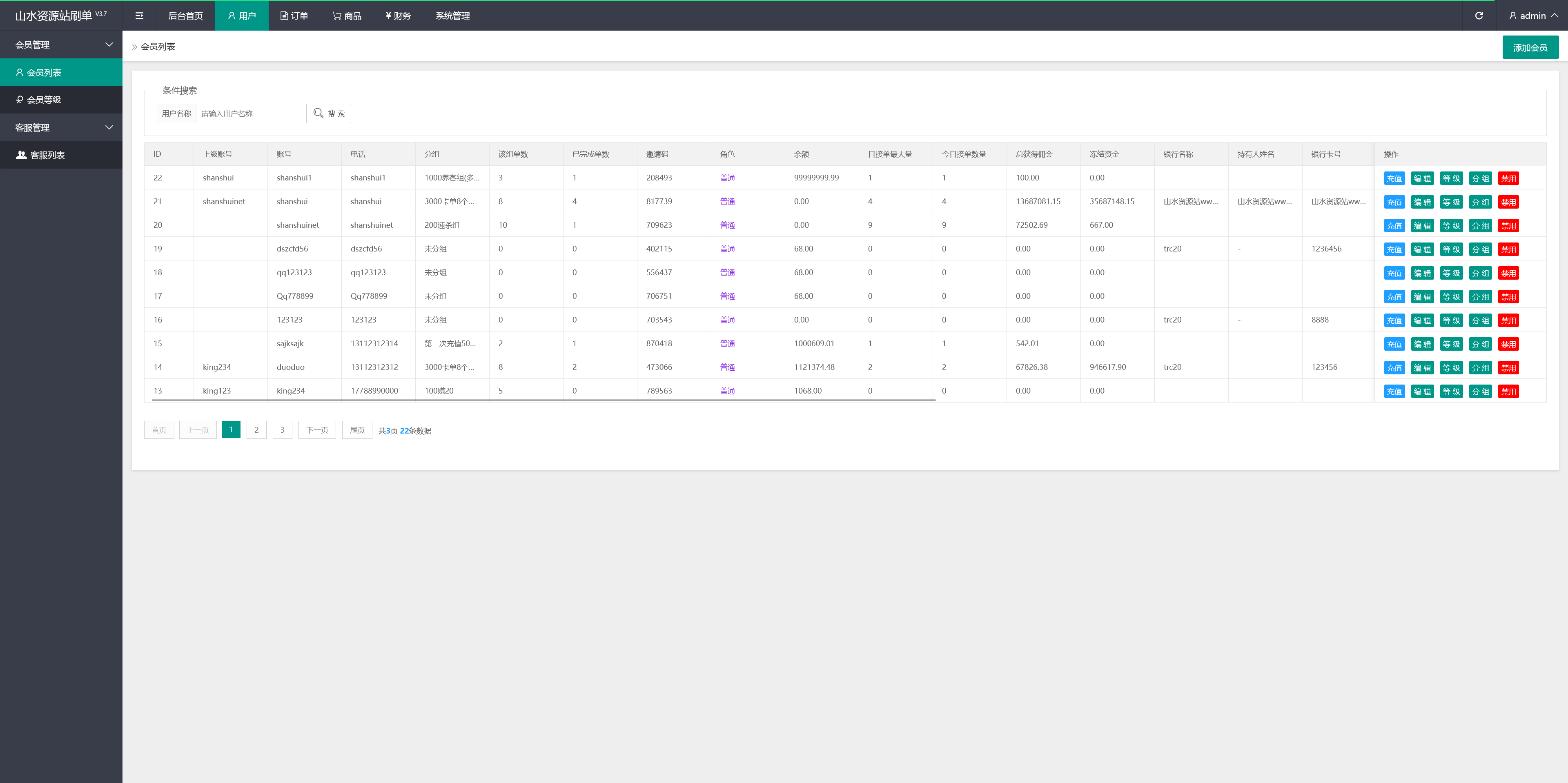Image resolution: width=1568 pixels, height=783 pixels.
Task: Click 添加会员 button
Action: (1530, 47)
